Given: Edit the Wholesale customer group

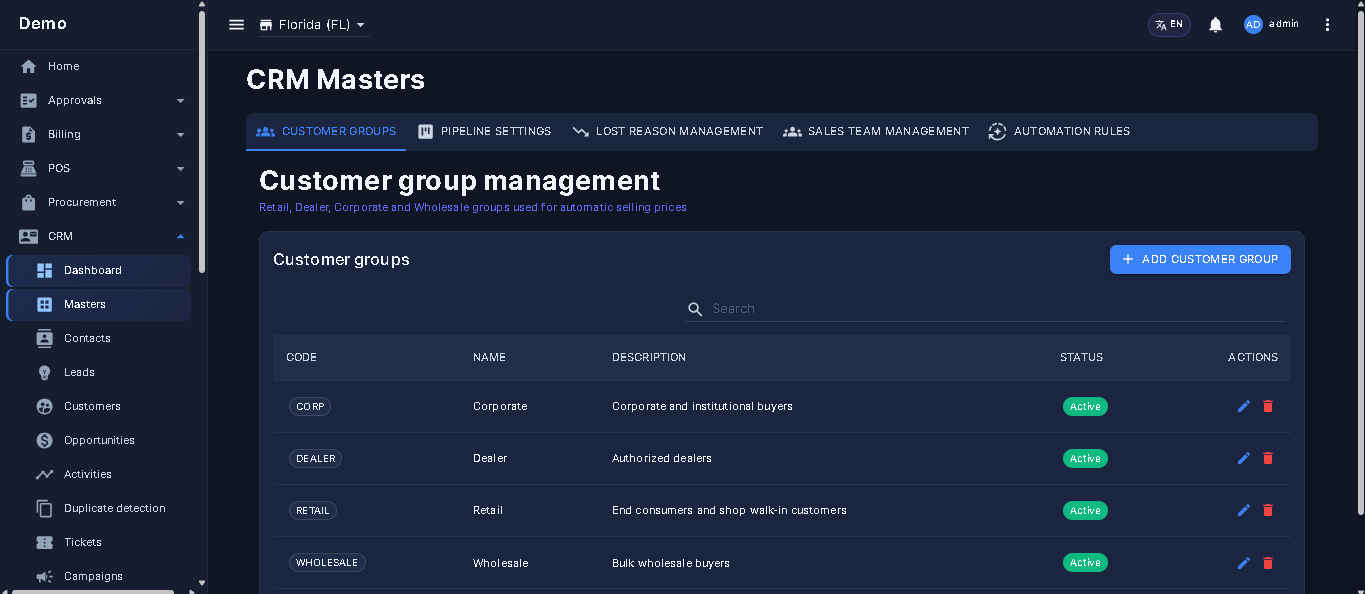Looking at the screenshot, I should [x=1244, y=563].
